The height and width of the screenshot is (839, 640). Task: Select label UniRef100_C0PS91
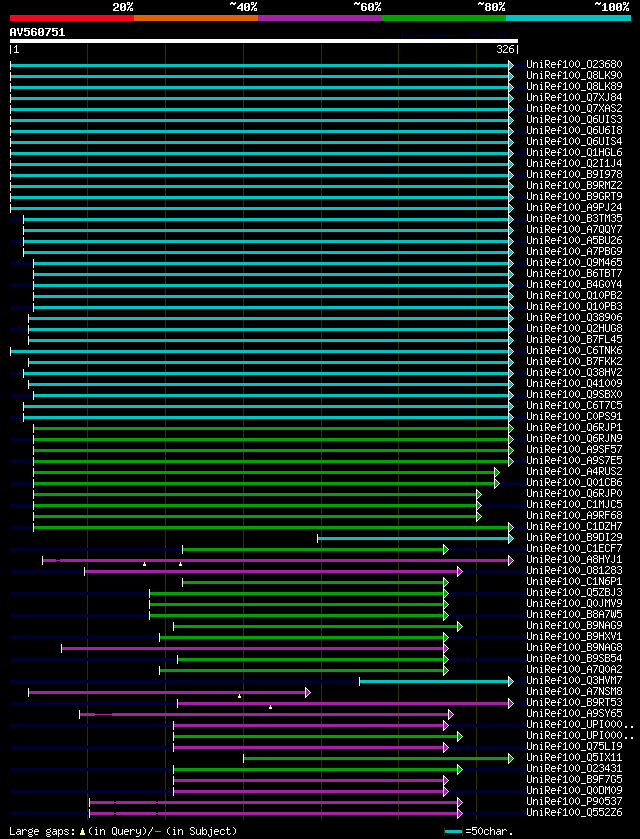[574, 417]
